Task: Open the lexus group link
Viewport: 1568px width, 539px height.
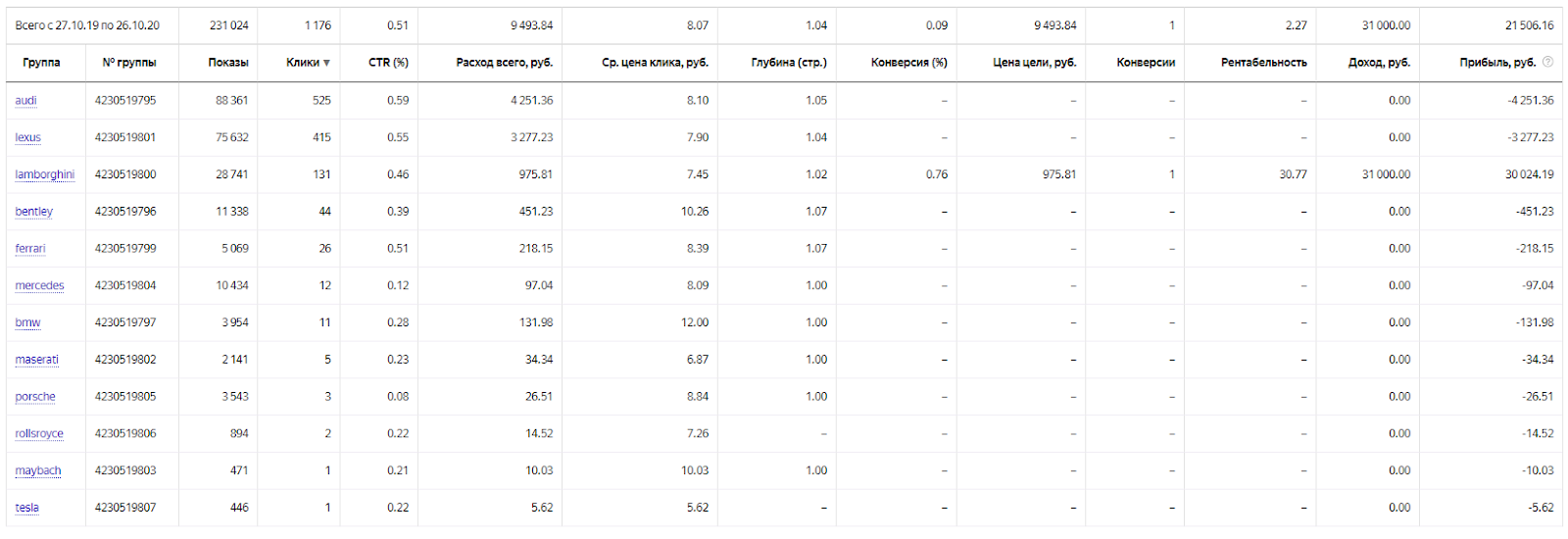Action: [28, 137]
